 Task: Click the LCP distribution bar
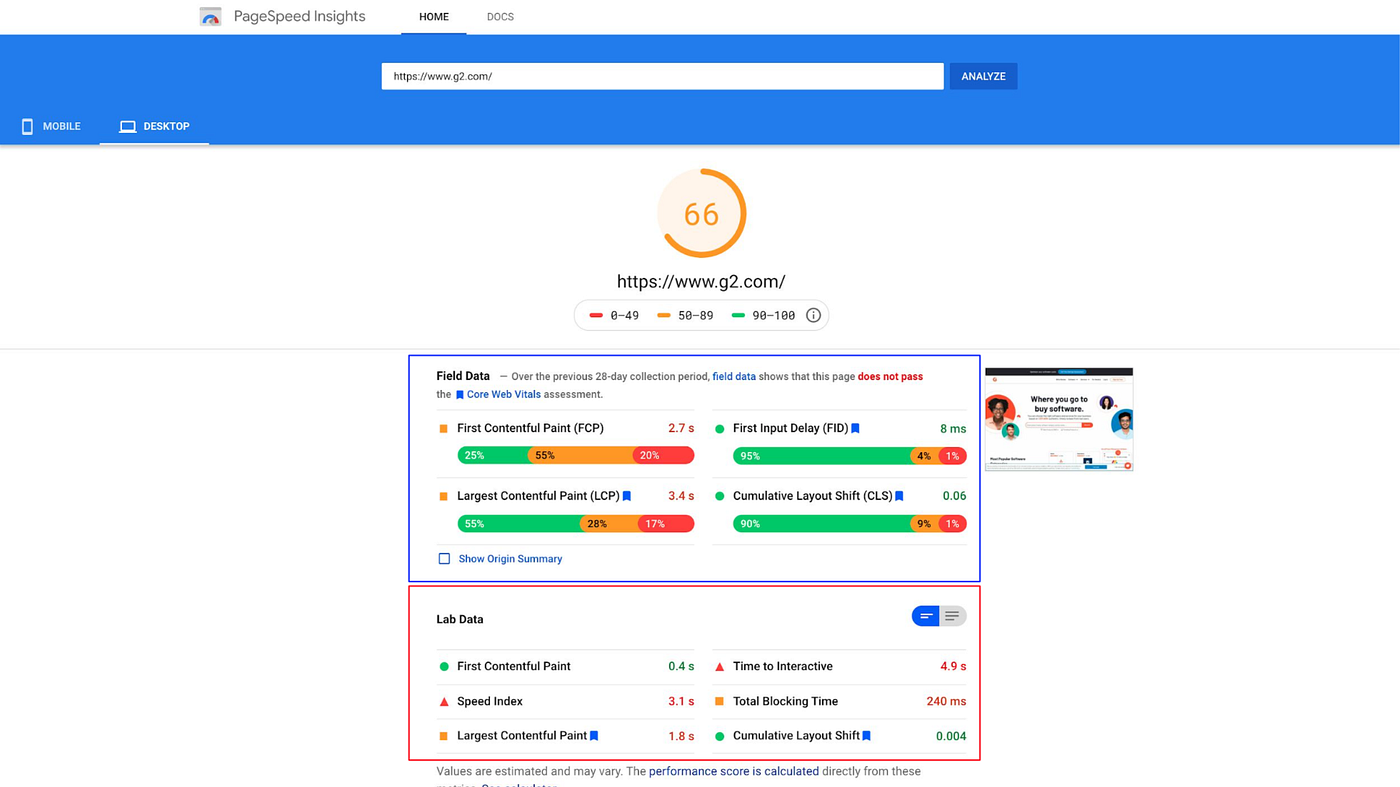pyautogui.click(x=576, y=523)
